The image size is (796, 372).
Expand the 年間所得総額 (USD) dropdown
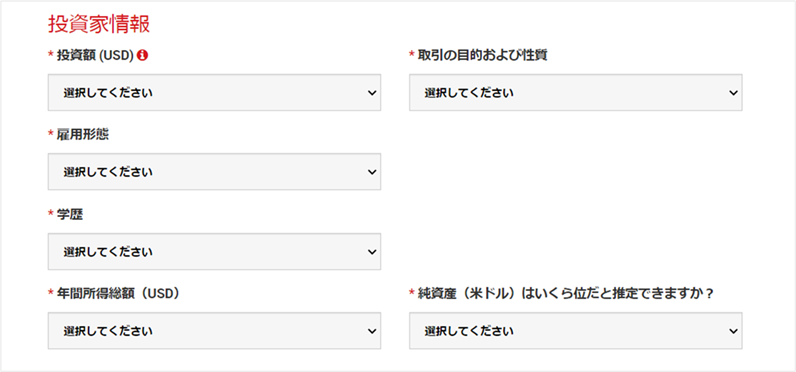(x=214, y=330)
